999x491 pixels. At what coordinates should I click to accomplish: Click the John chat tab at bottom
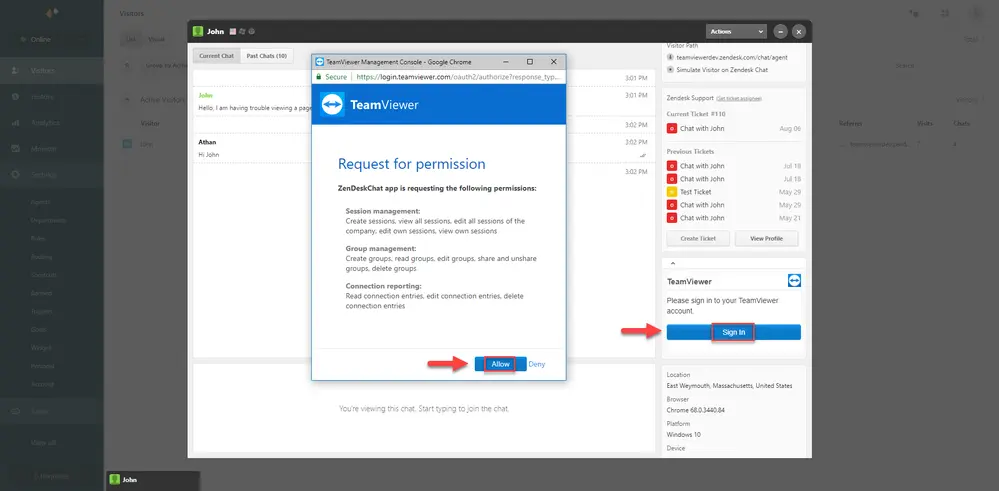(x=152, y=480)
